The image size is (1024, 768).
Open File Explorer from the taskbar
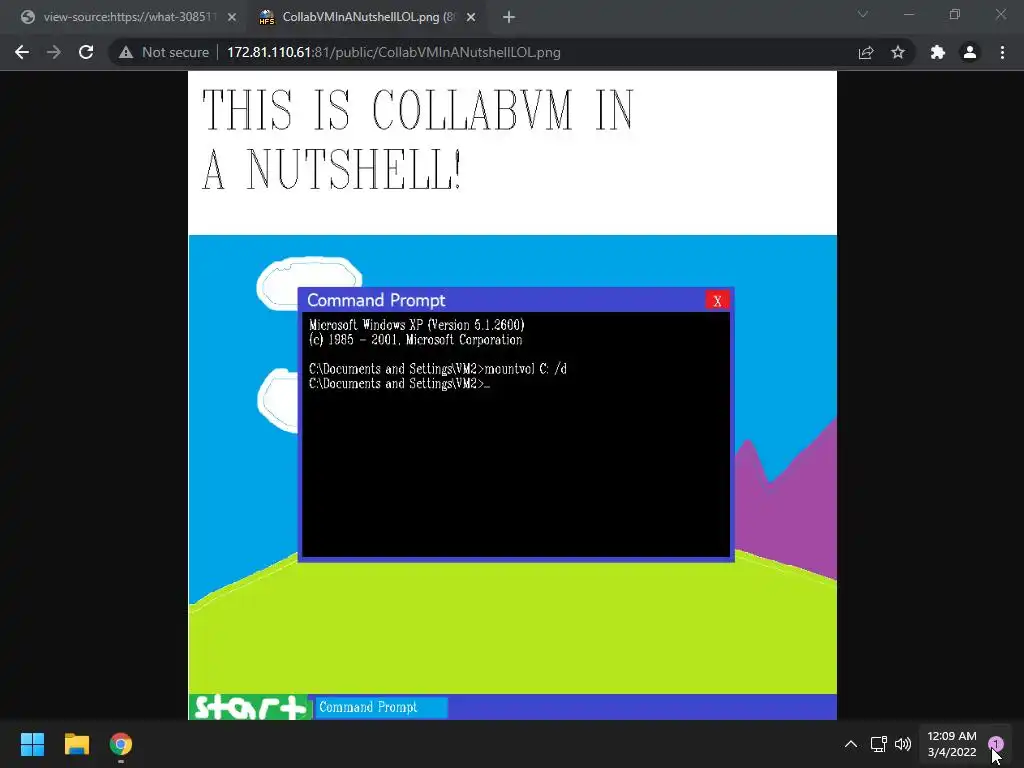(76, 744)
